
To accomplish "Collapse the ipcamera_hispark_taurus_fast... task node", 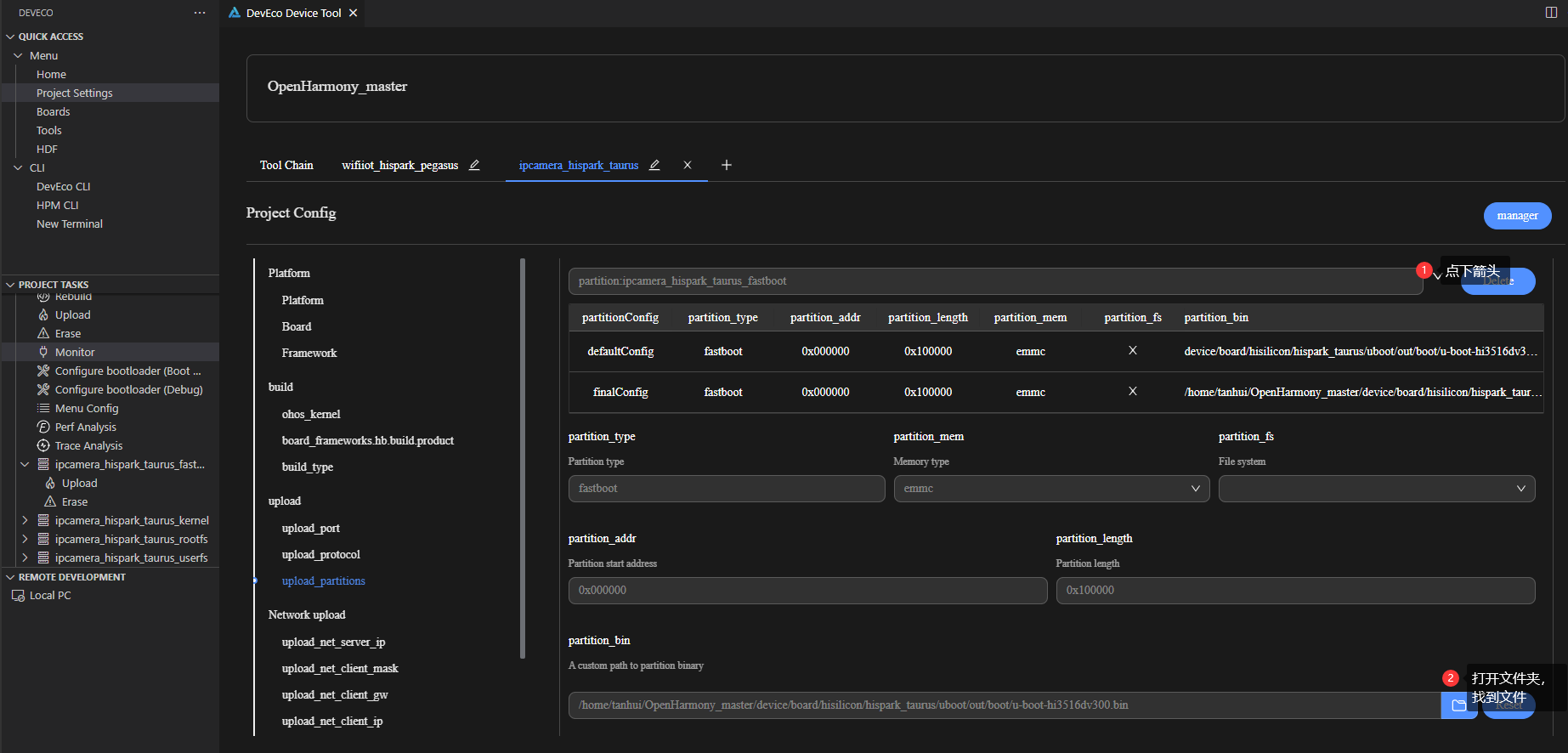I will pyautogui.click(x=25, y=464).
